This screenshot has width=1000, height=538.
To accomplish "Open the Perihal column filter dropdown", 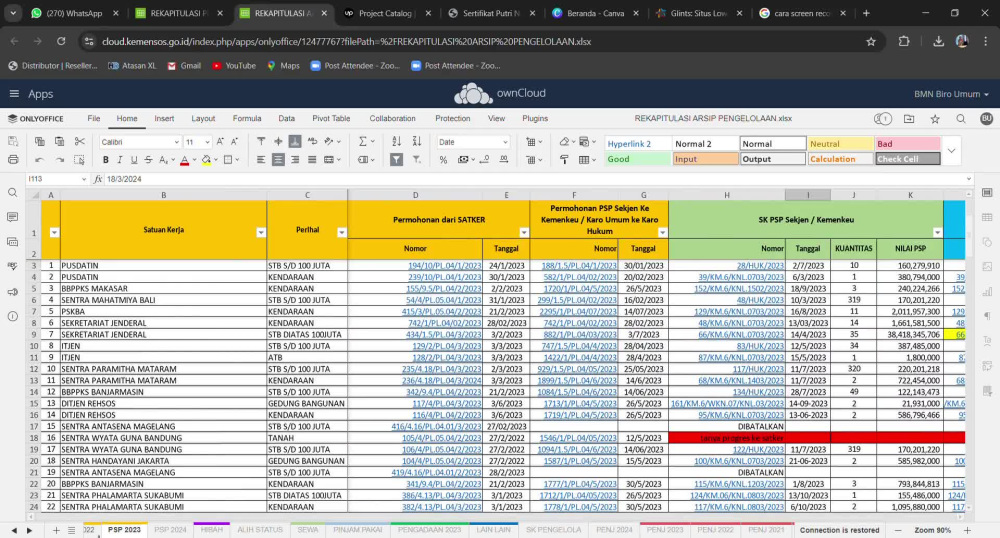I will pos(342,233).
